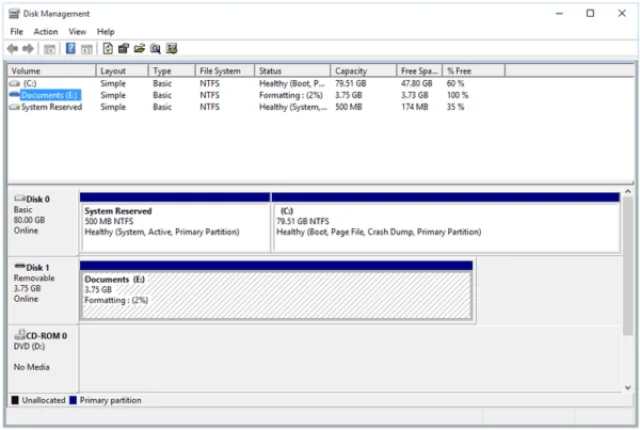
Task: Click the black Unallocated legend swatch
Action: pyautogui.click(x=15, y=400)
